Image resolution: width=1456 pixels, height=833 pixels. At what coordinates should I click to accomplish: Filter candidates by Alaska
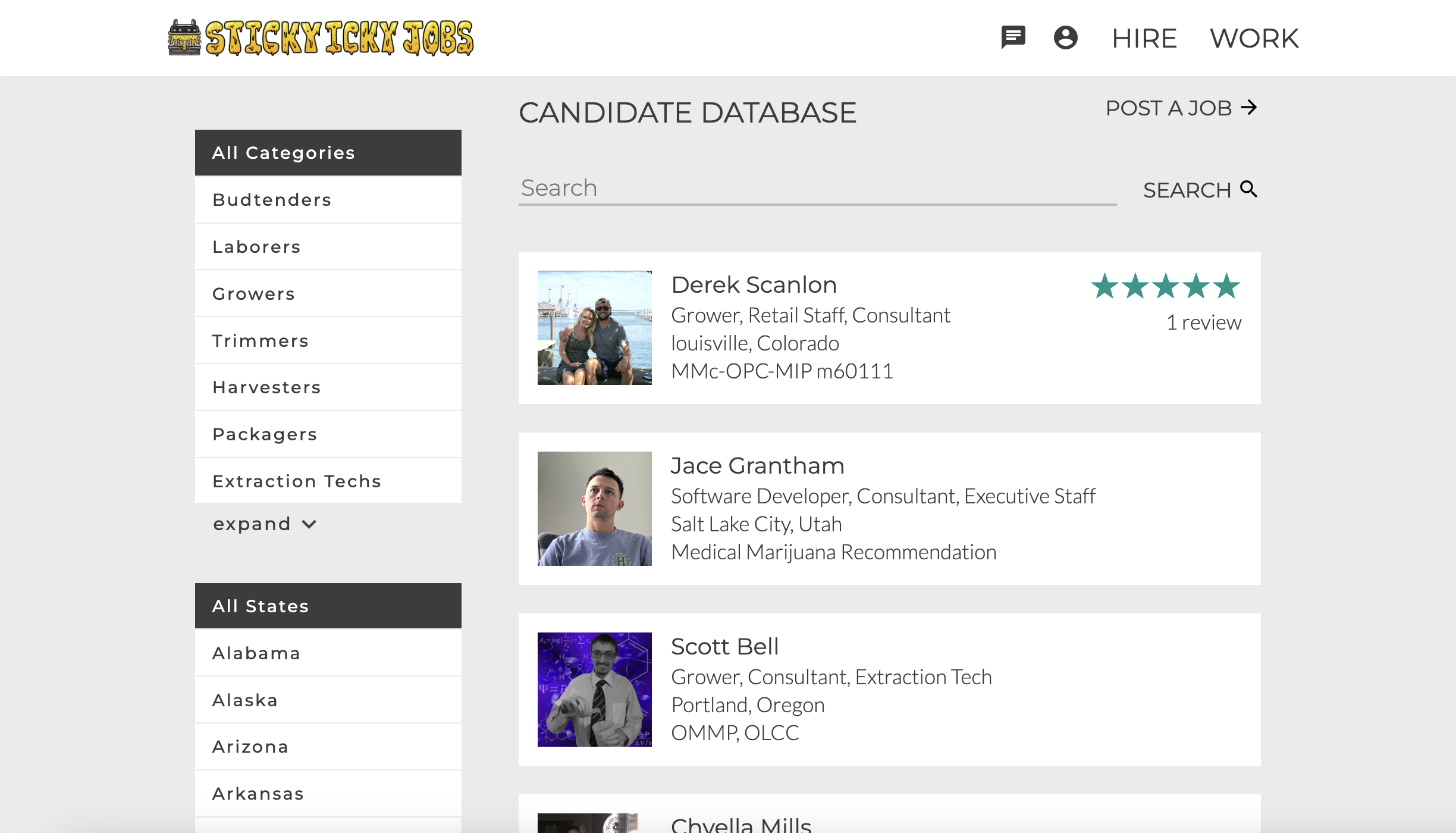point(328,700)
